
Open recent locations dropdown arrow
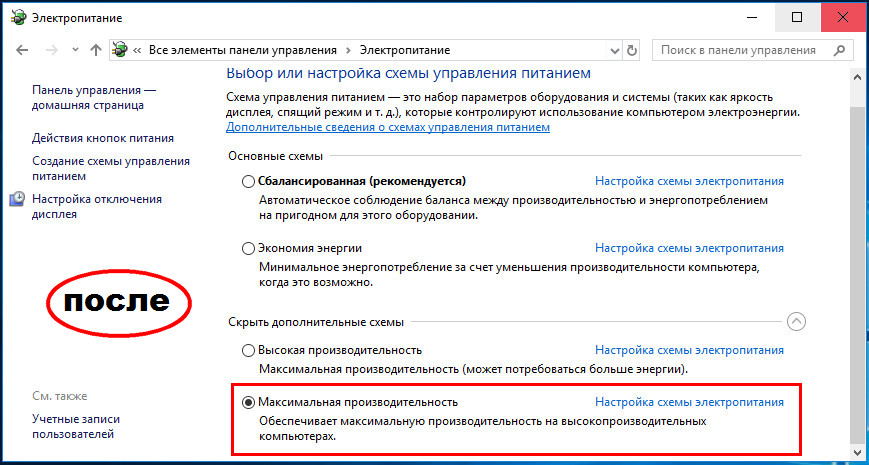point(76,50)
